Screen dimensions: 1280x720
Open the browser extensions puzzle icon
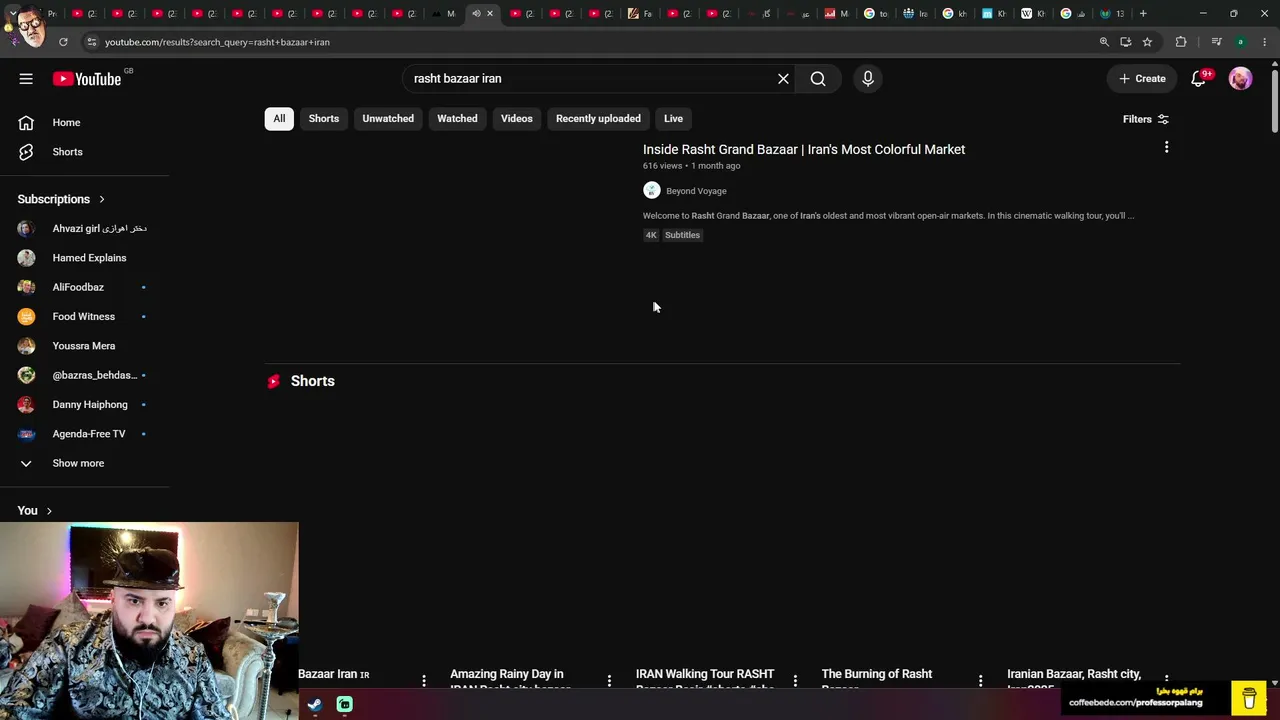pos(1181,42)
